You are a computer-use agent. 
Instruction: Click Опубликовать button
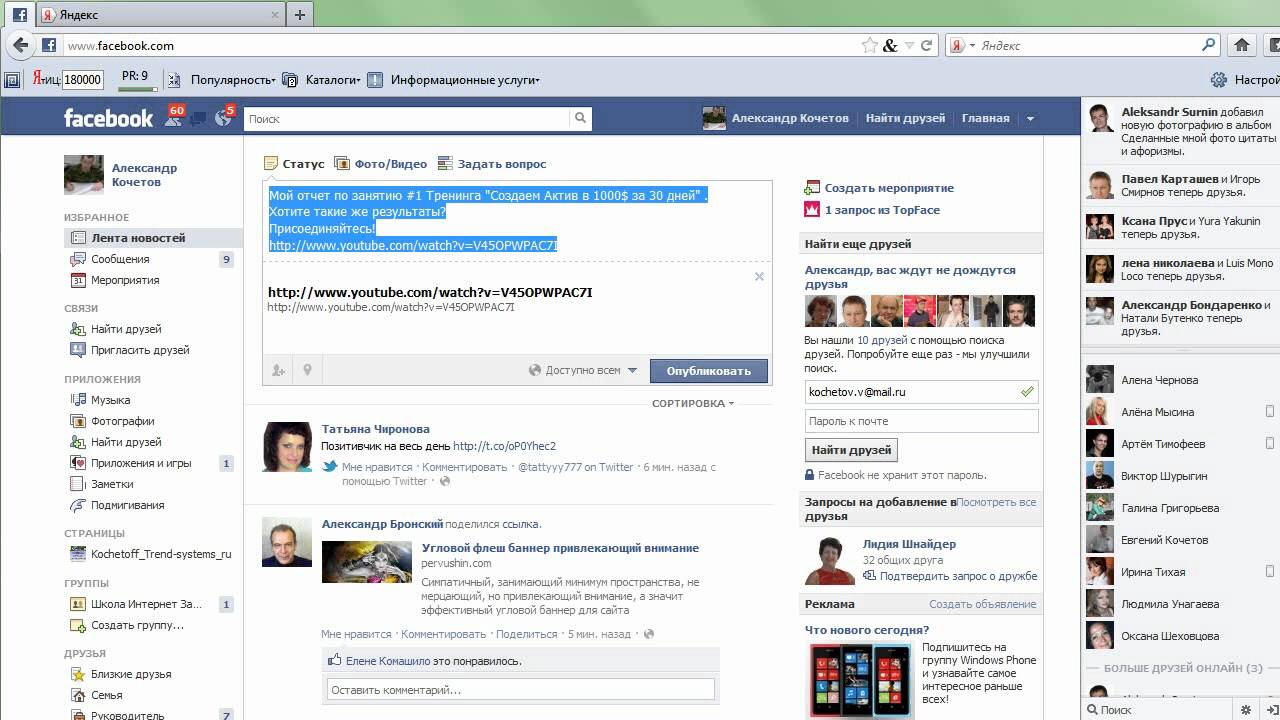[709, 371]
